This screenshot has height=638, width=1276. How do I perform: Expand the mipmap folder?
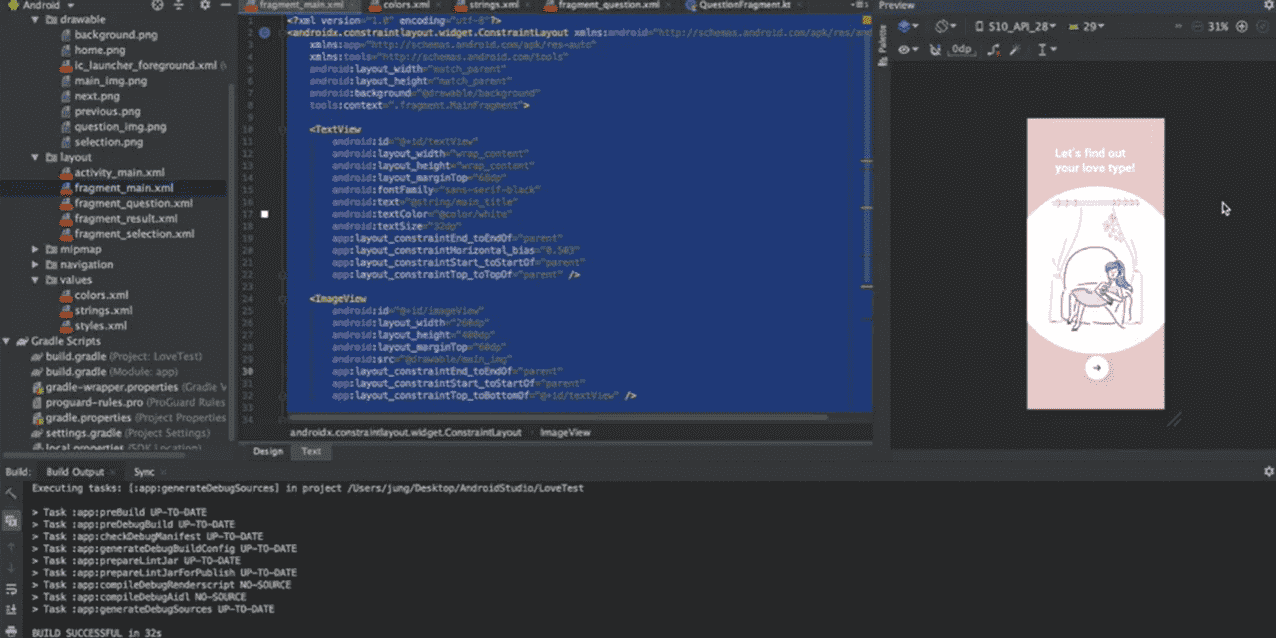click(37, 249)
